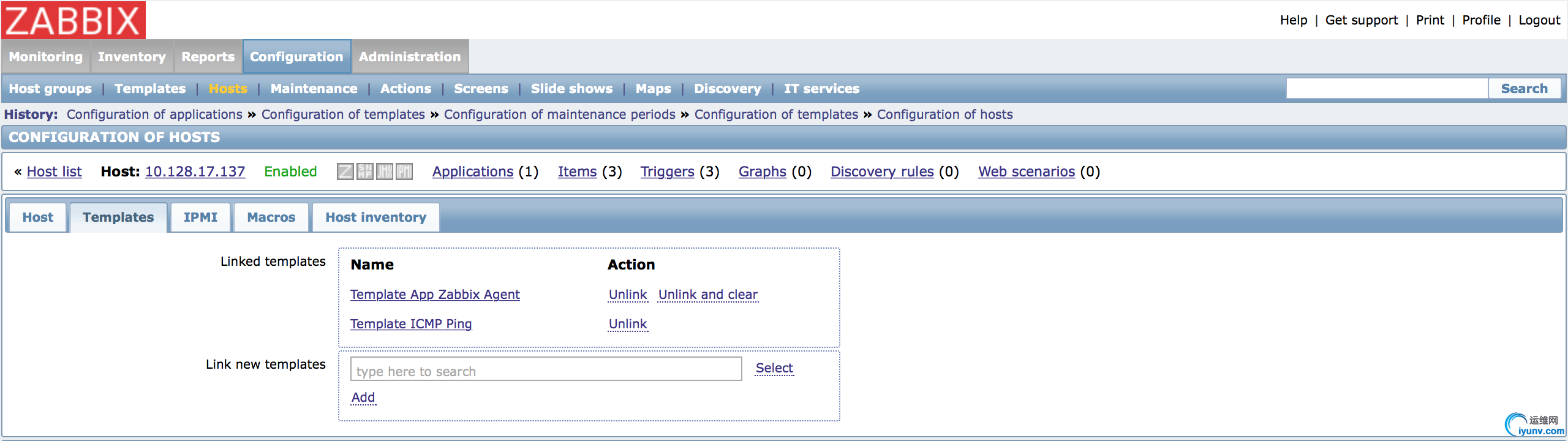Viewport: 1568px width, 441px height.
Task: Unlink Template ICMP Ping
Action: click(628, 324)
